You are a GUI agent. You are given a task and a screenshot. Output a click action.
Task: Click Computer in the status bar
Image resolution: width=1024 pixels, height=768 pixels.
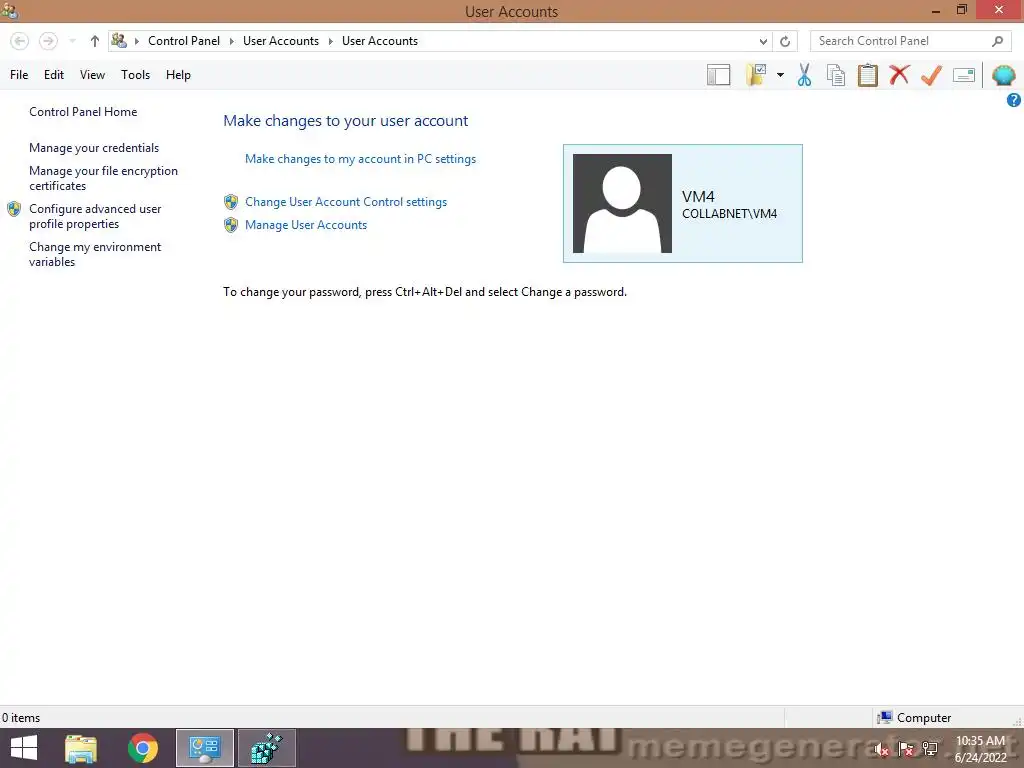[x=923, y=718]
